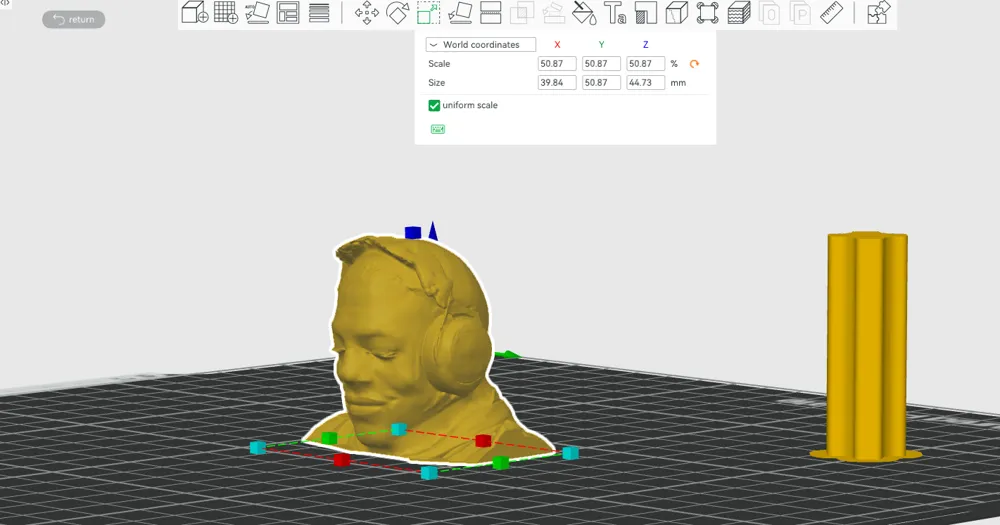Select the yellow cylinder object on plate
The height and width of the screenshot is (525, 1000).
tap(867, 344)
